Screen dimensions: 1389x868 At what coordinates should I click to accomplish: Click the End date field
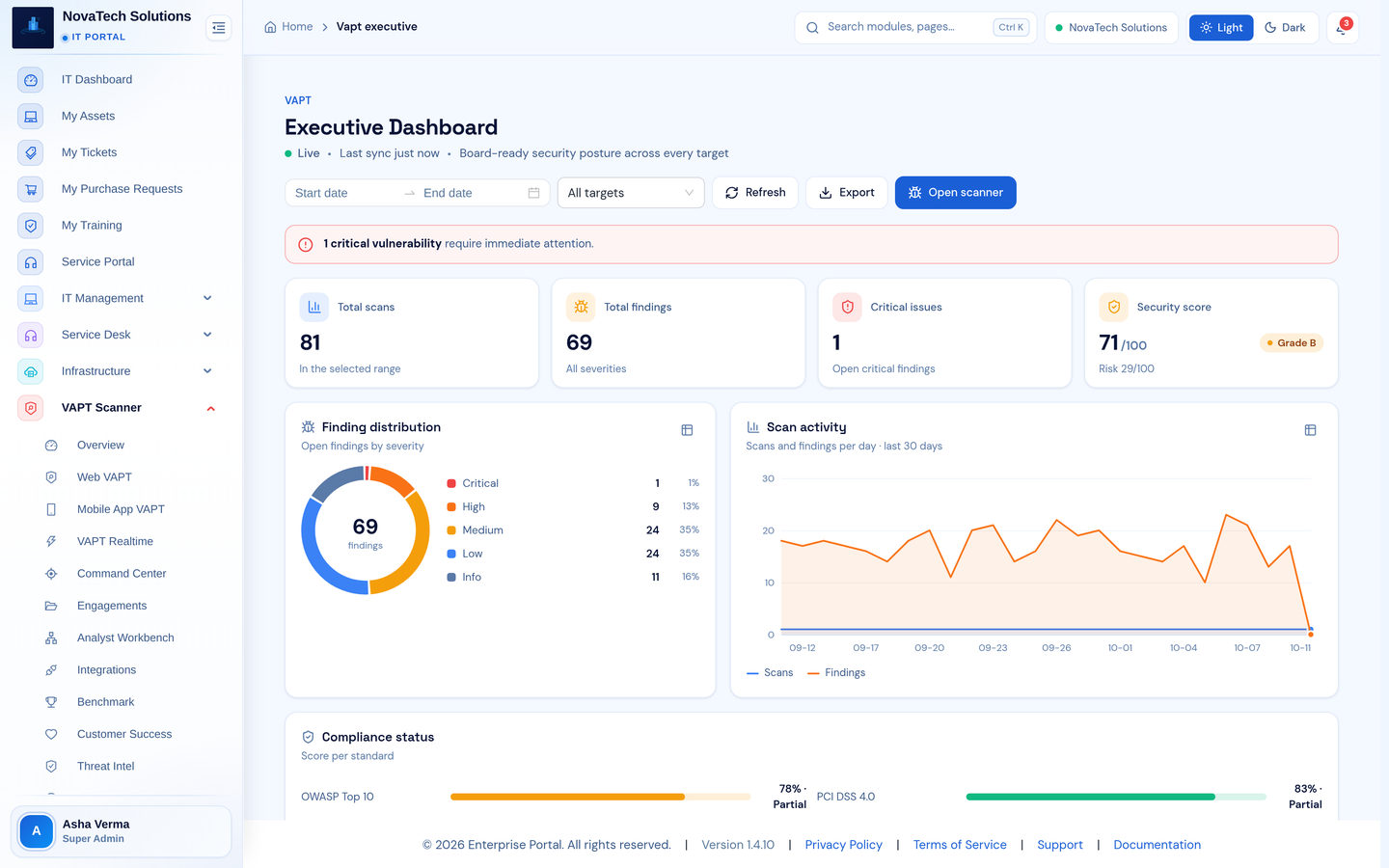472,193
